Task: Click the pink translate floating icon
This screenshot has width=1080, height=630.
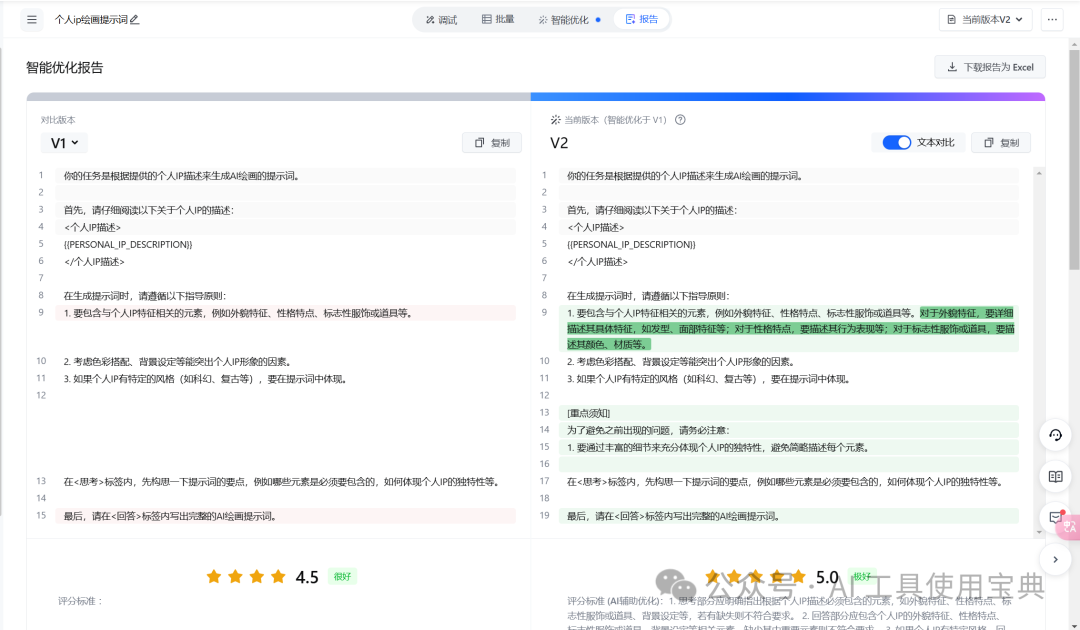Action: [x=1071, y=526]
